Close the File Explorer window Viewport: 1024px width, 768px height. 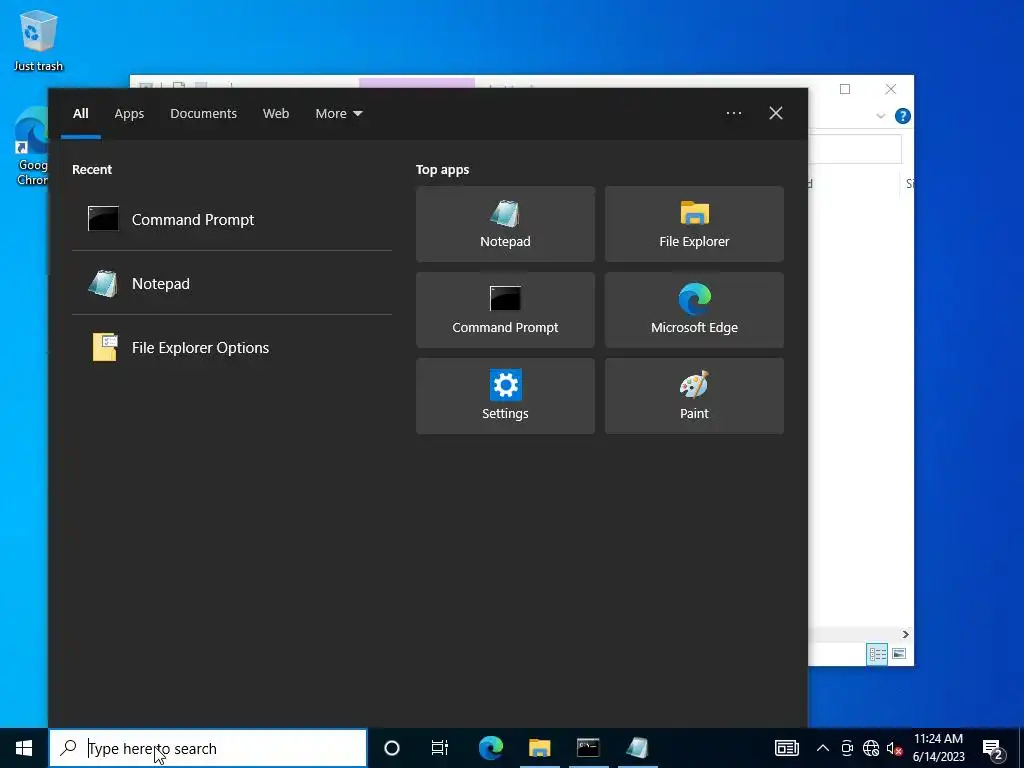tap(891, 89)
